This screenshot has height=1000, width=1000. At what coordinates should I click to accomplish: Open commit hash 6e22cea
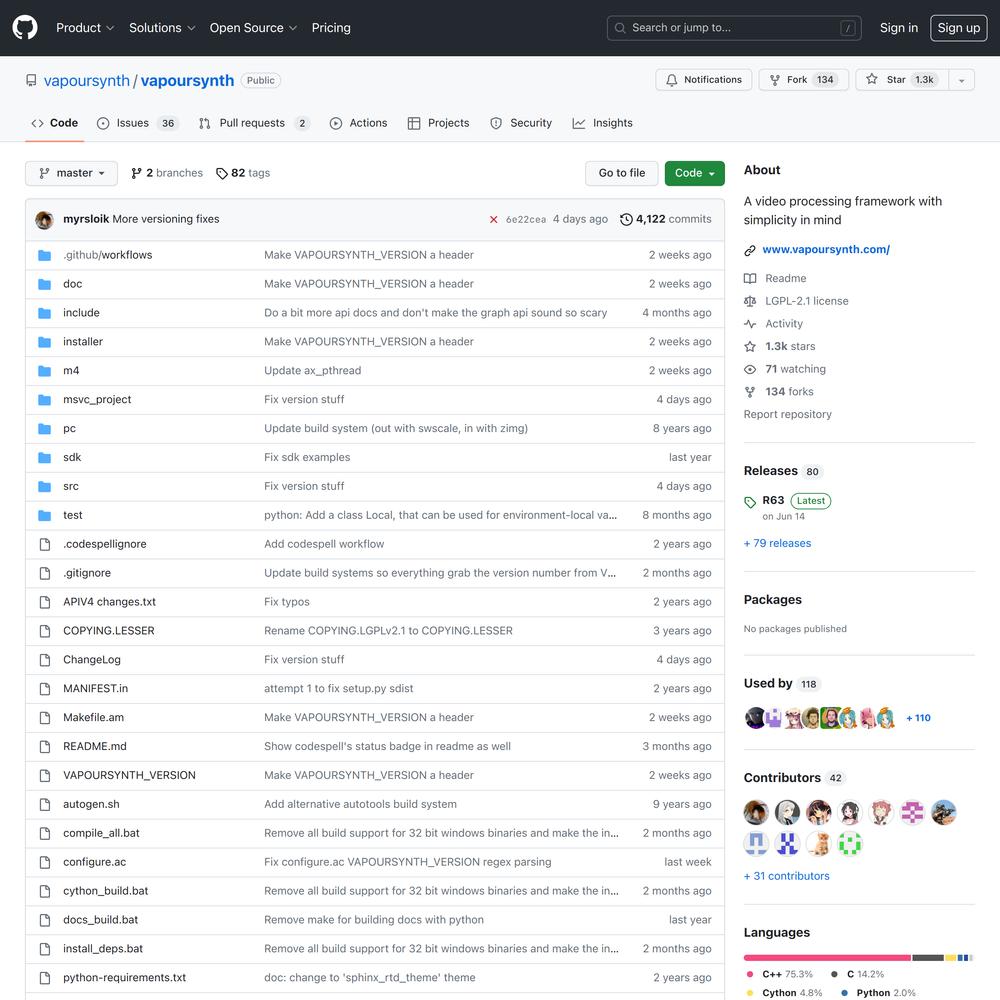526,220
